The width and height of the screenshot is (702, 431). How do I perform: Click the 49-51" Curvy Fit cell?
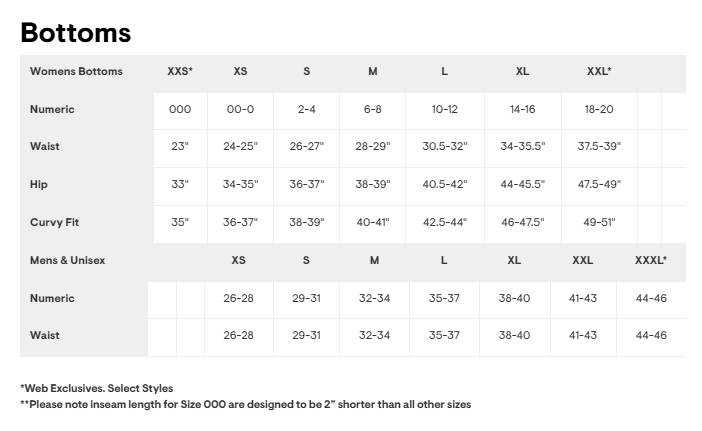(599, 222)
